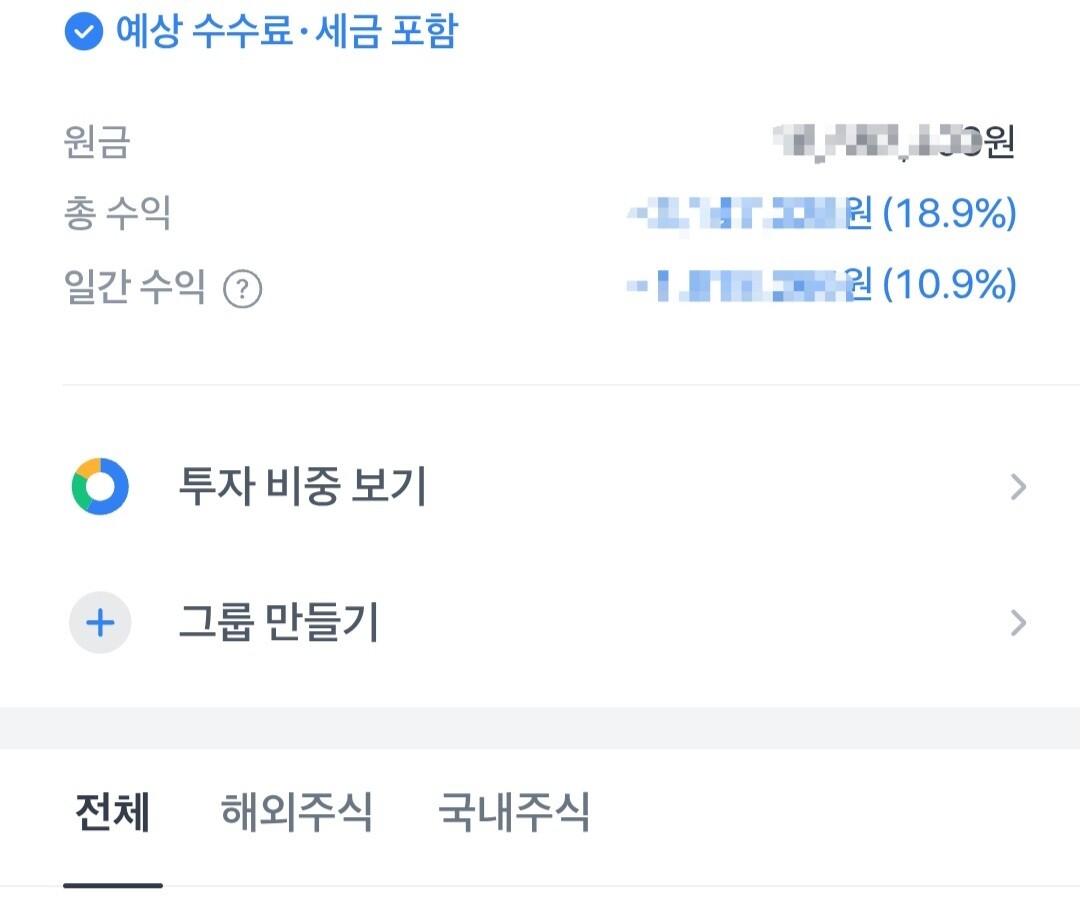Click the 일간 수익 label
This screenshot has height=910, width=1080.
tap(135, 286)
